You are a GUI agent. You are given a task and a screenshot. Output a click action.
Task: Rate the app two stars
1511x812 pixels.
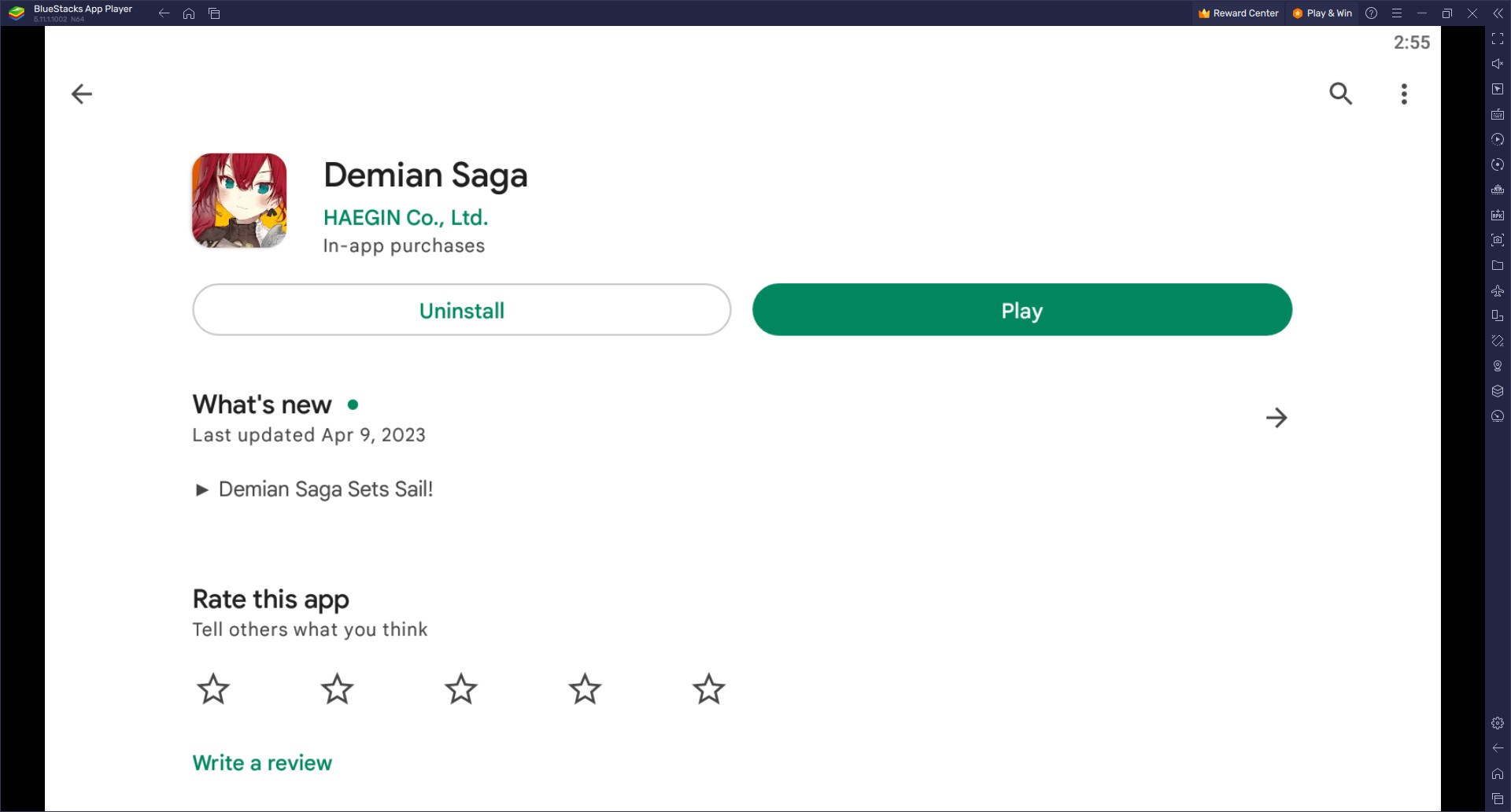tap(338, 689)
